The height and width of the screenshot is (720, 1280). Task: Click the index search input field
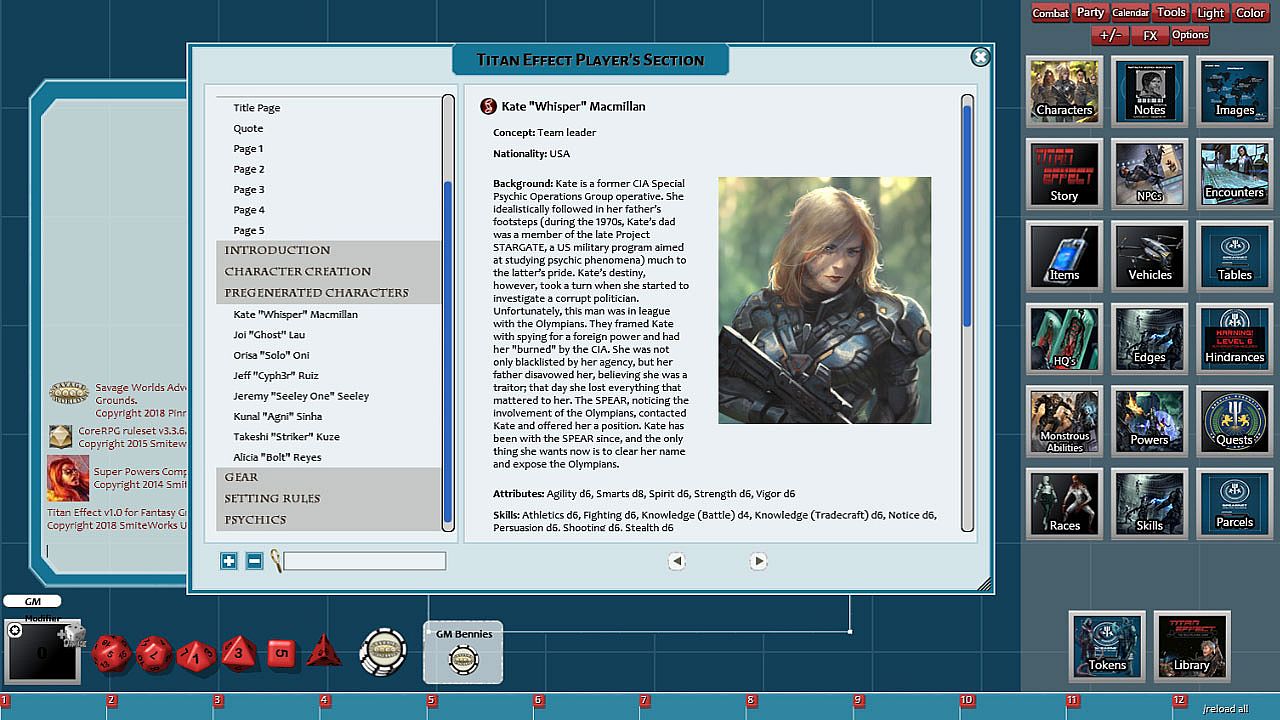coord(365,561)
